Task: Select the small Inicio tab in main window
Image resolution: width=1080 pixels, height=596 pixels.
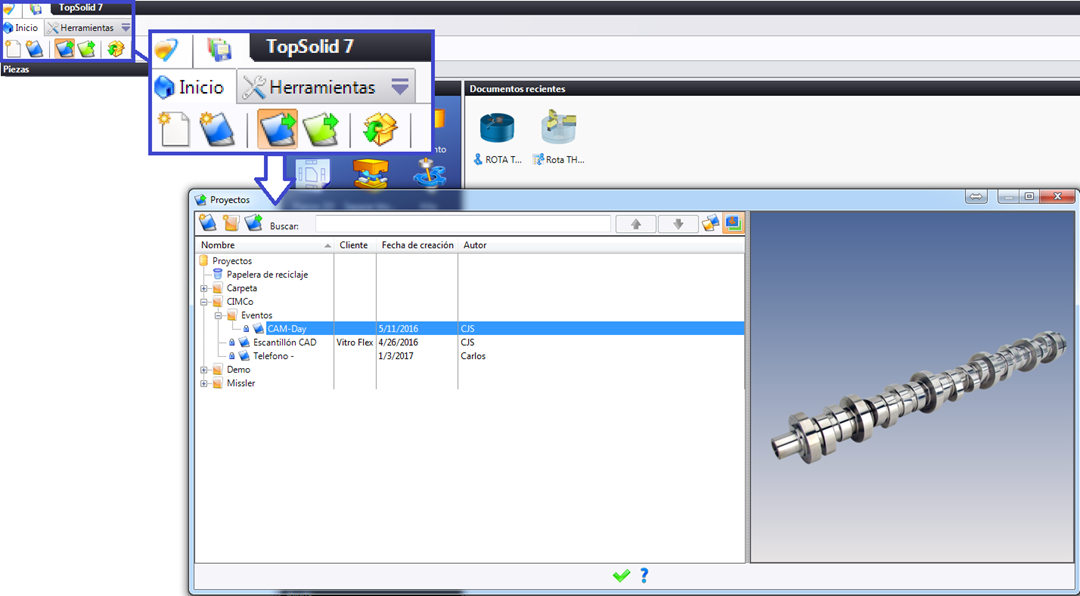Action: click(21, 28)
